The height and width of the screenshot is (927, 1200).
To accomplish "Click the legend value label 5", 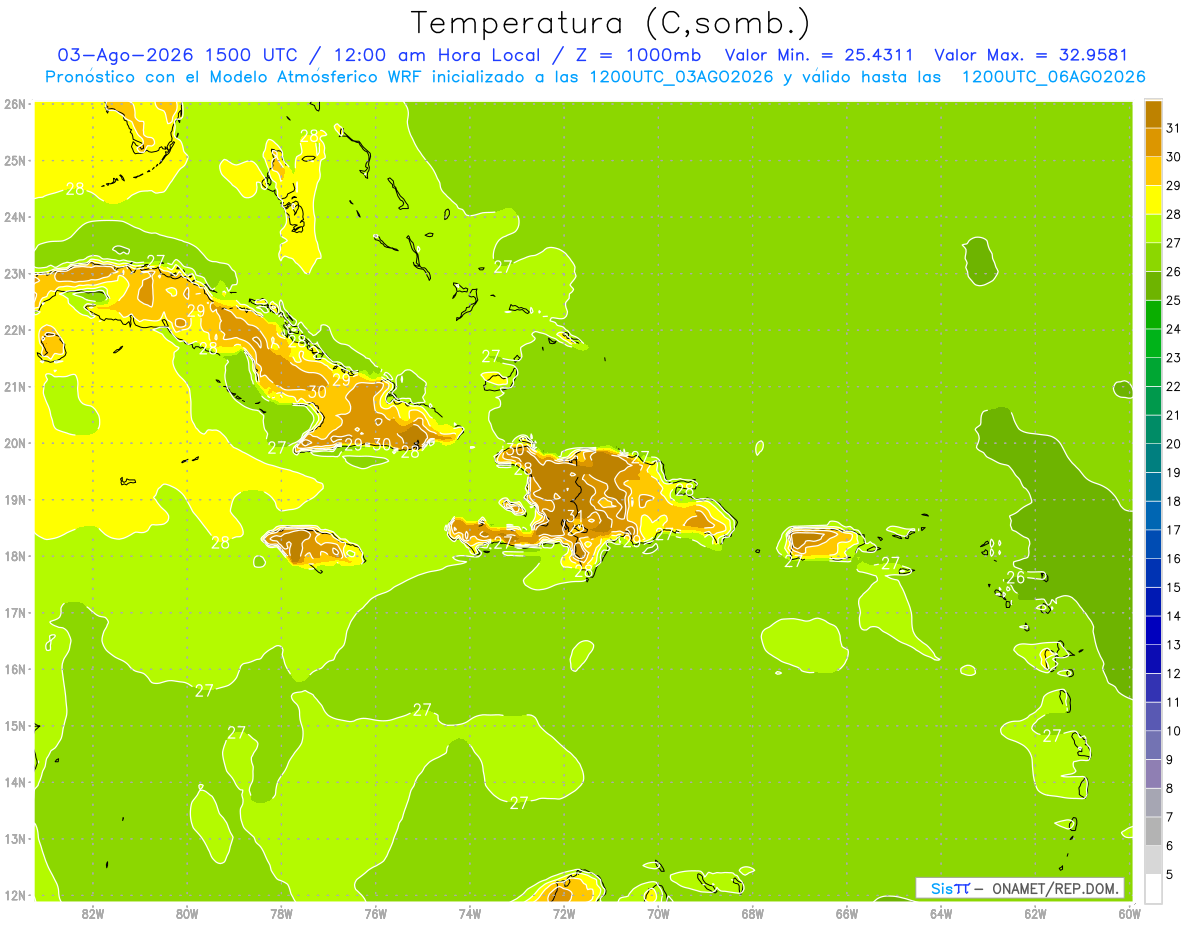I will [x=1170, y=875].
